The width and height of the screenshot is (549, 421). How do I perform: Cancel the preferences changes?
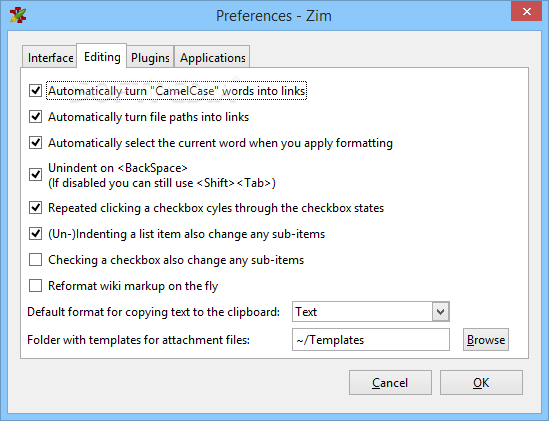[x=390, y=382]
